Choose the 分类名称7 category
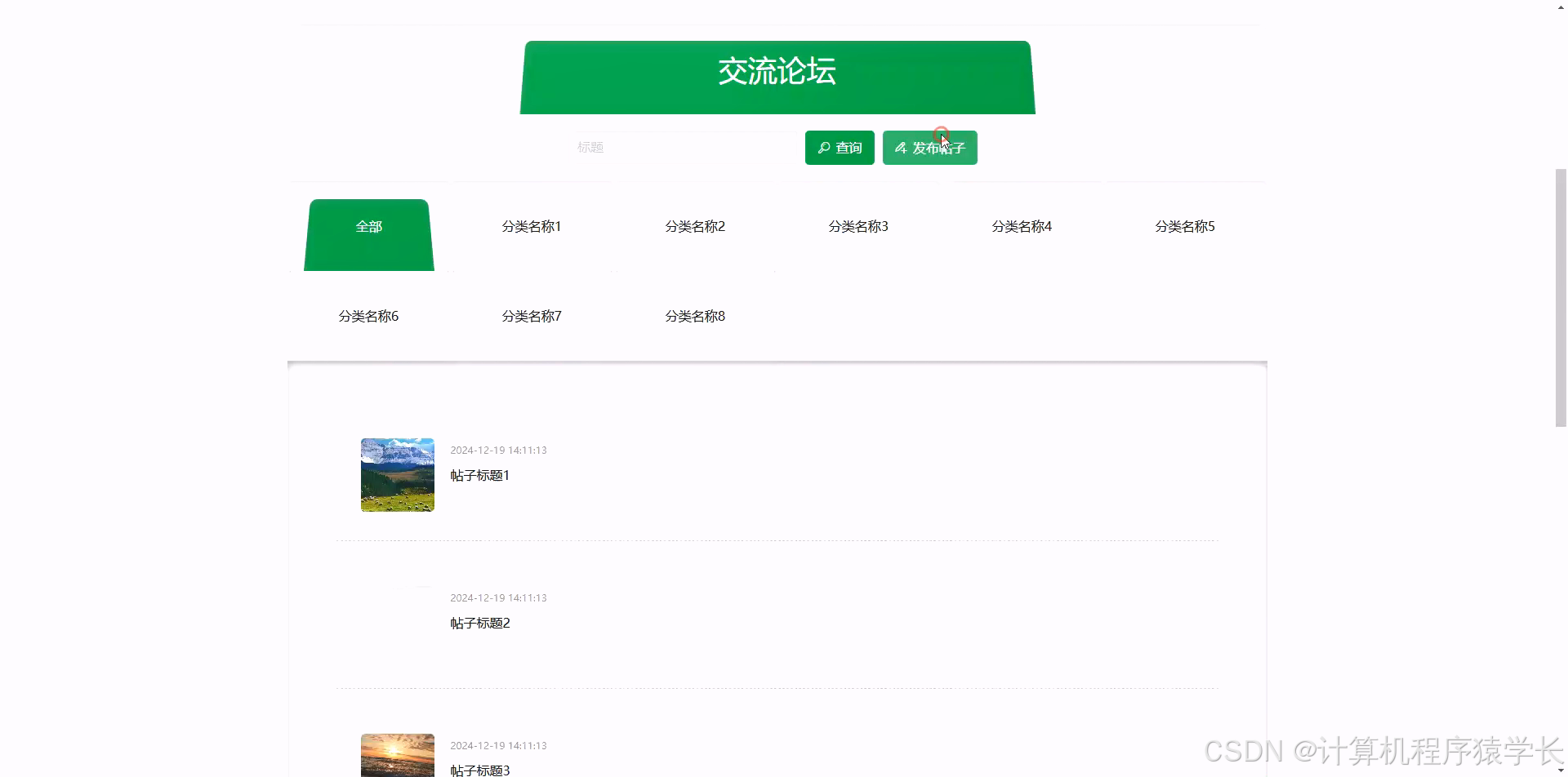This screenshot has height=777, width=1568. click(x=532, y=316)
